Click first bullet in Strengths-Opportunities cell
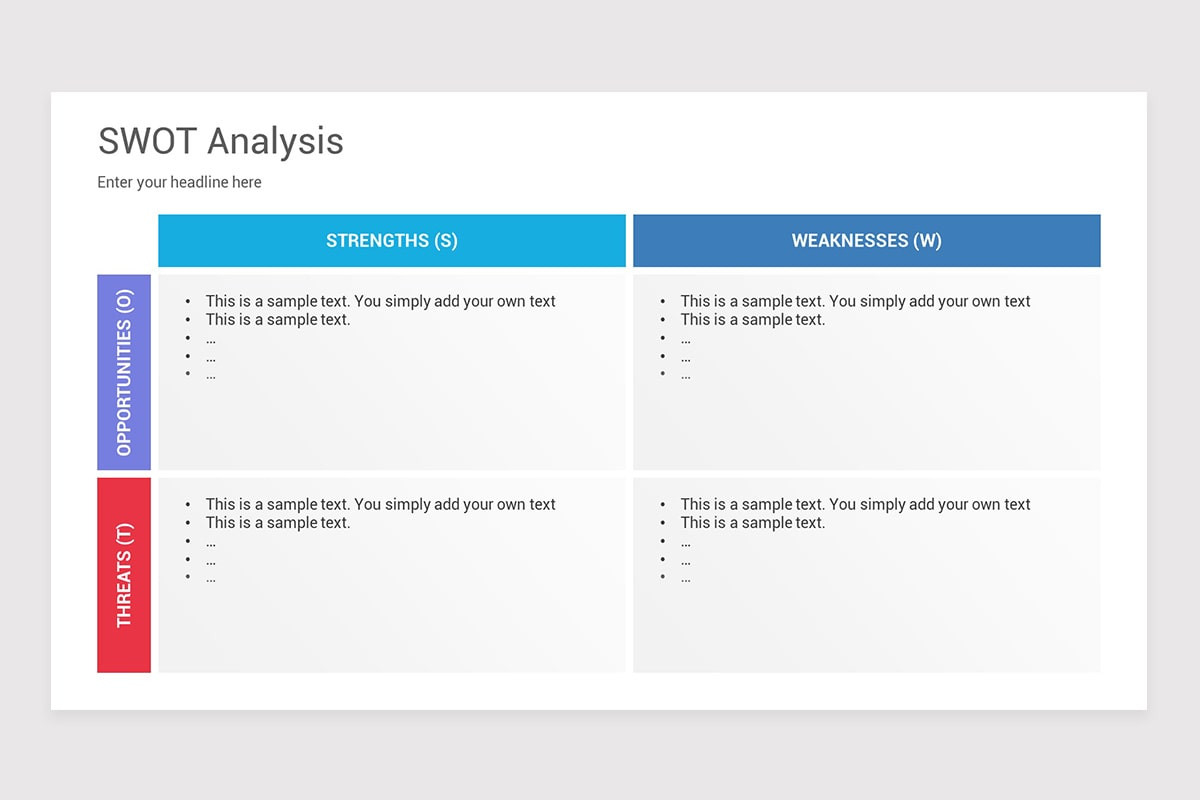The image size is (1200, 800). click(x=380, y=301)
